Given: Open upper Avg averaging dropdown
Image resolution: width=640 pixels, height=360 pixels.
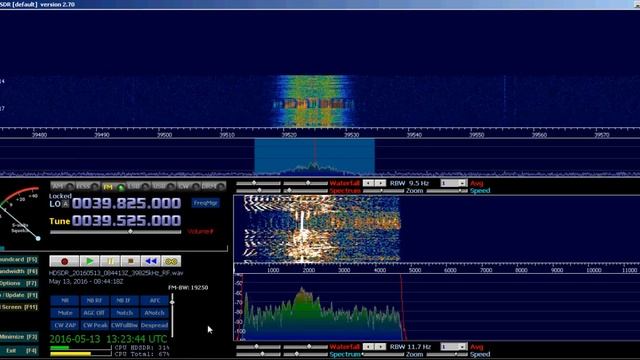Looking at the screenshot, I should click(x=453, y=183).
